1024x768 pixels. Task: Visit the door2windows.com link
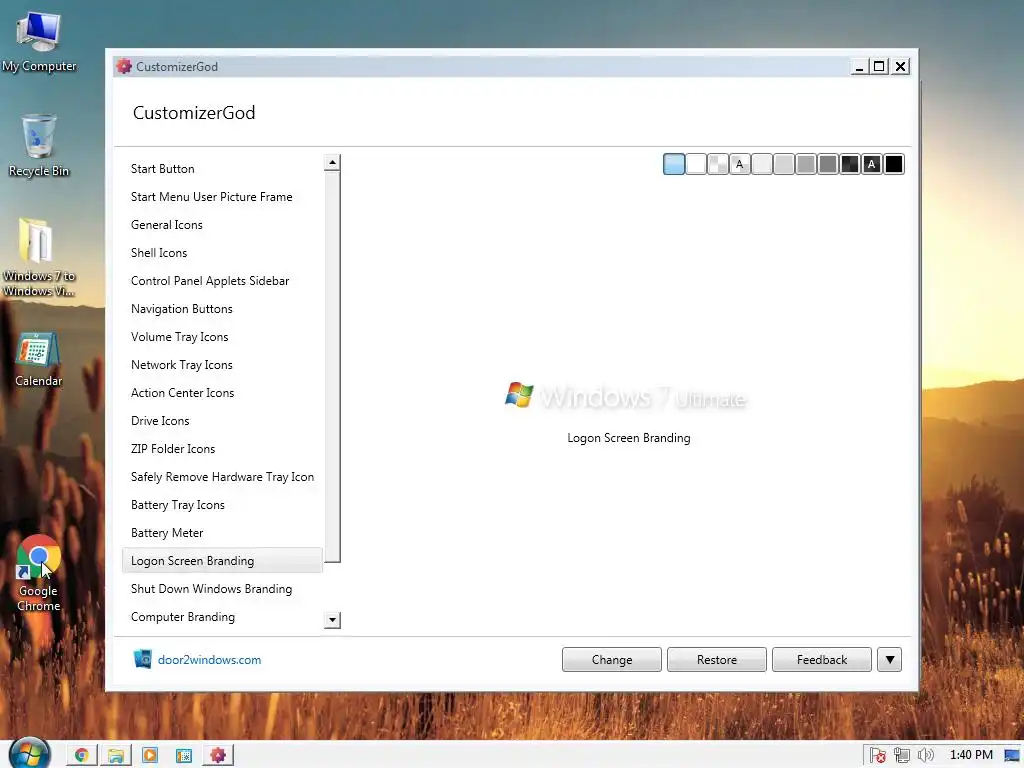point(209,660)
